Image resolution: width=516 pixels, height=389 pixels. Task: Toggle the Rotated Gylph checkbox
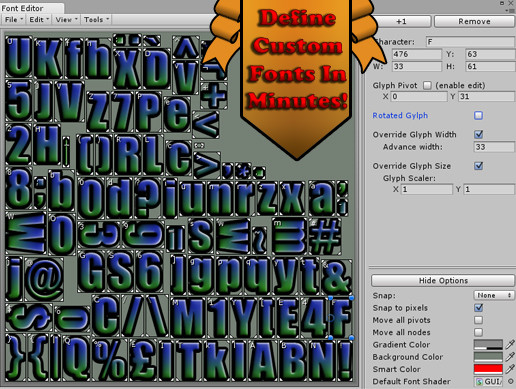click(478, 115)
